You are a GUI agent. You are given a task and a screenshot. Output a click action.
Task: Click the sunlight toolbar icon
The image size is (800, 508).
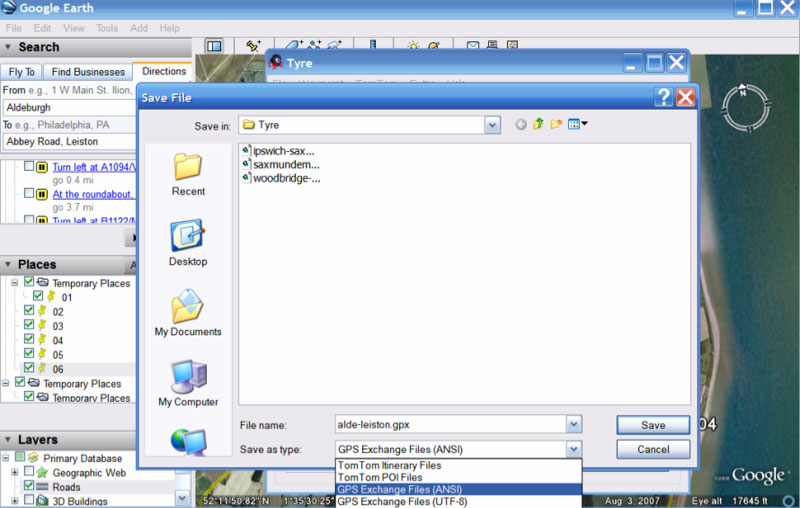coord(413,46)
